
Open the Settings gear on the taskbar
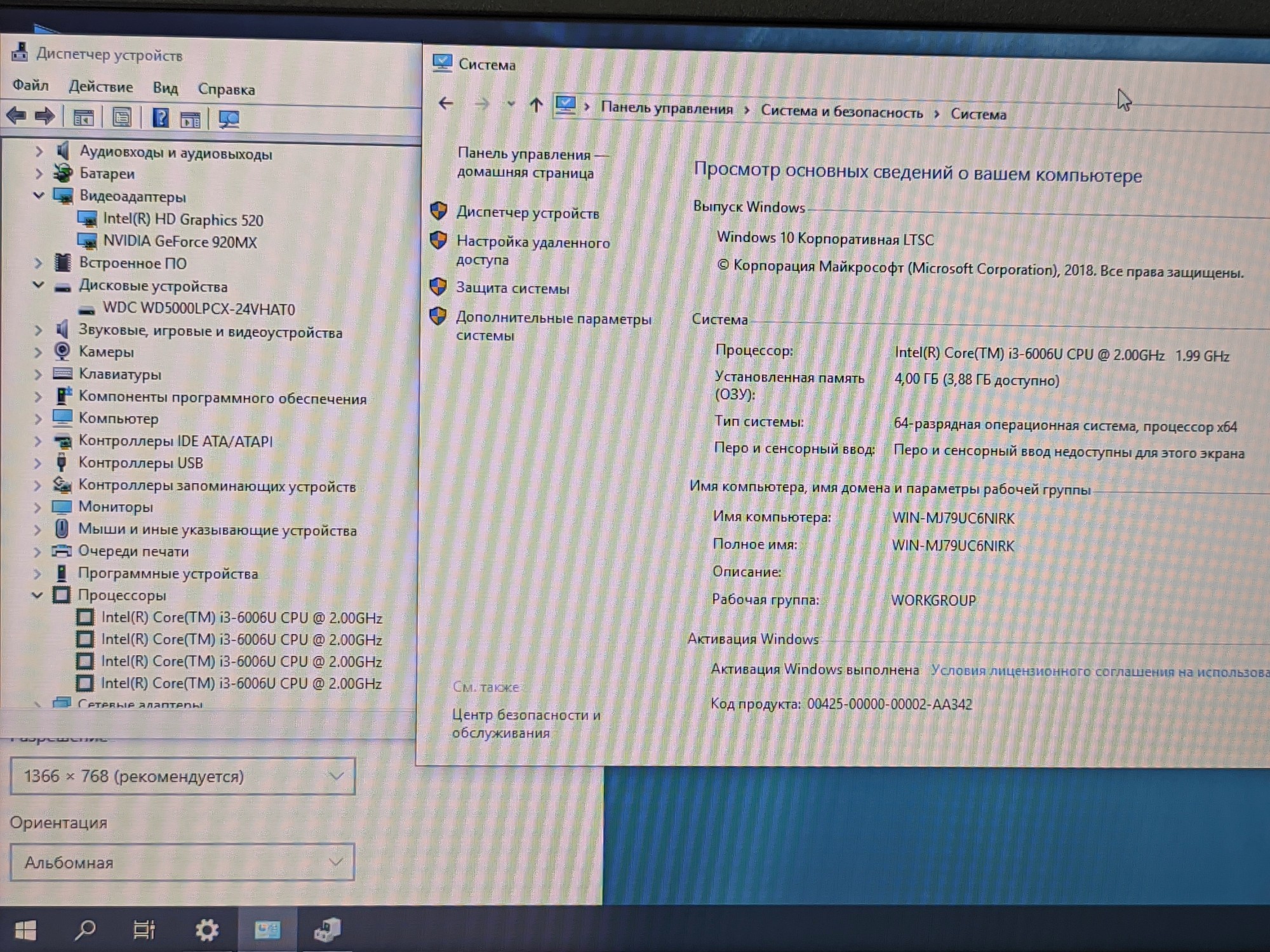pyautogui.click(x=206, y=930)
